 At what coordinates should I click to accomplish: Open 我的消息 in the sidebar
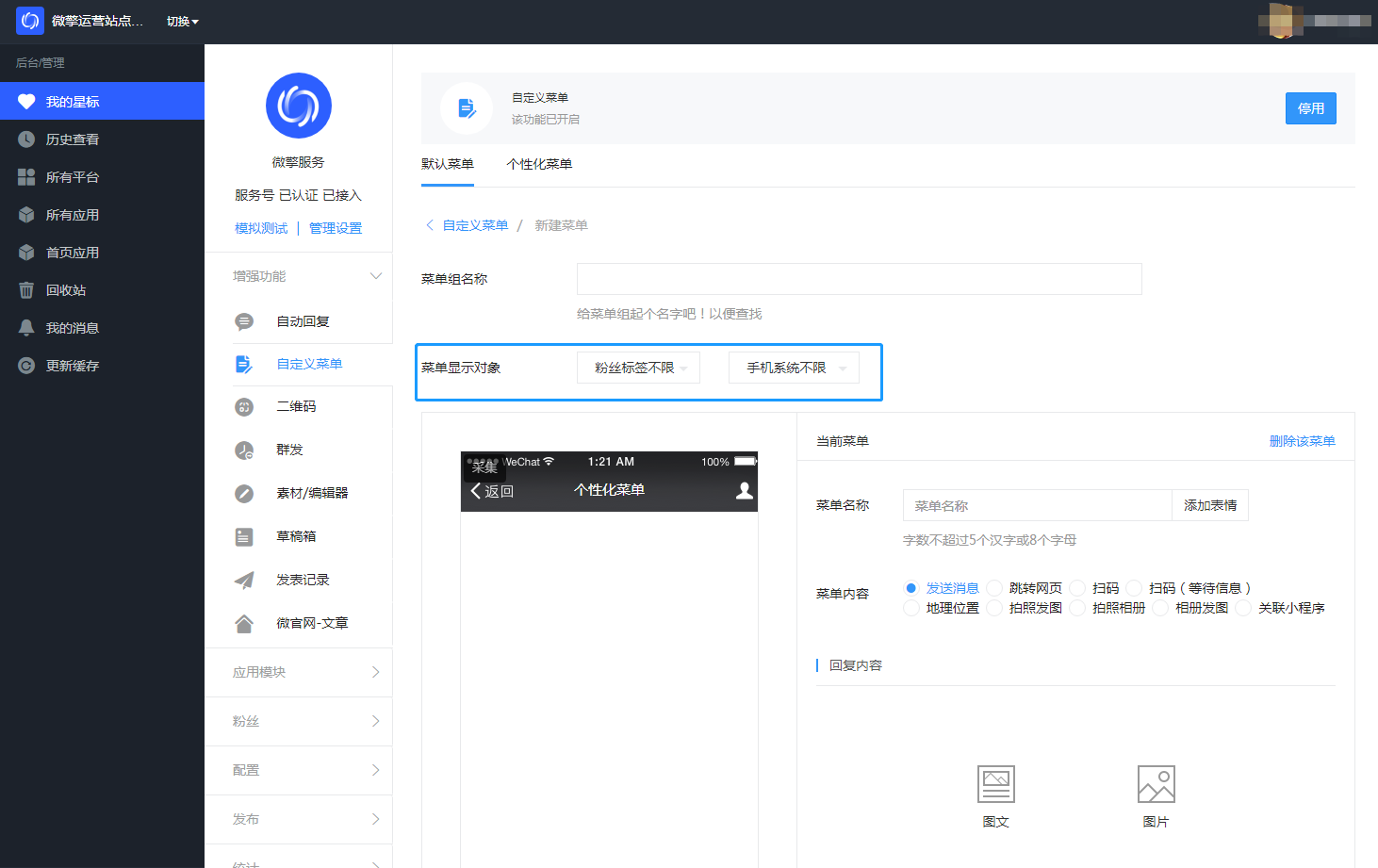click(x=102, y=327)
